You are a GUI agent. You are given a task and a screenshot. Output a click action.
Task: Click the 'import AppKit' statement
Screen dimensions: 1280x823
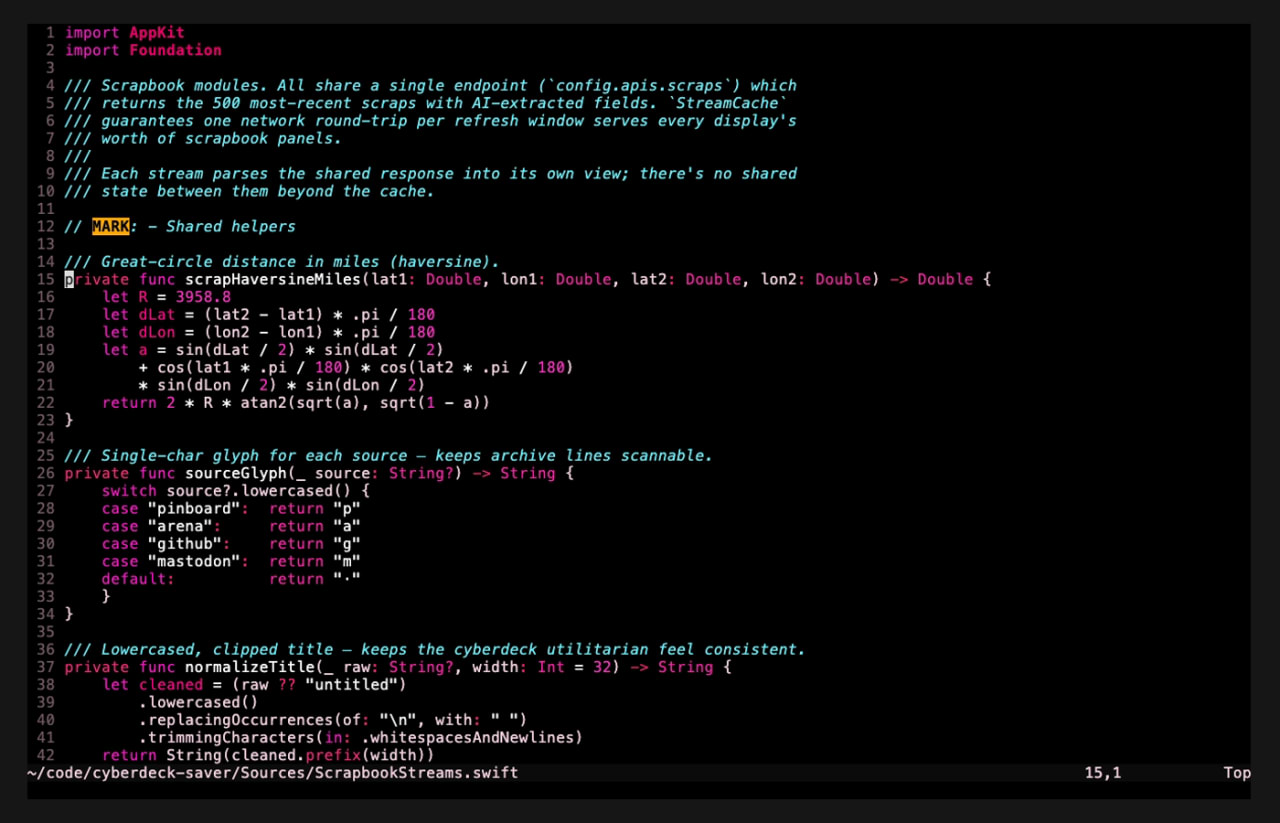pyautogui.click(x=125, y=33)
